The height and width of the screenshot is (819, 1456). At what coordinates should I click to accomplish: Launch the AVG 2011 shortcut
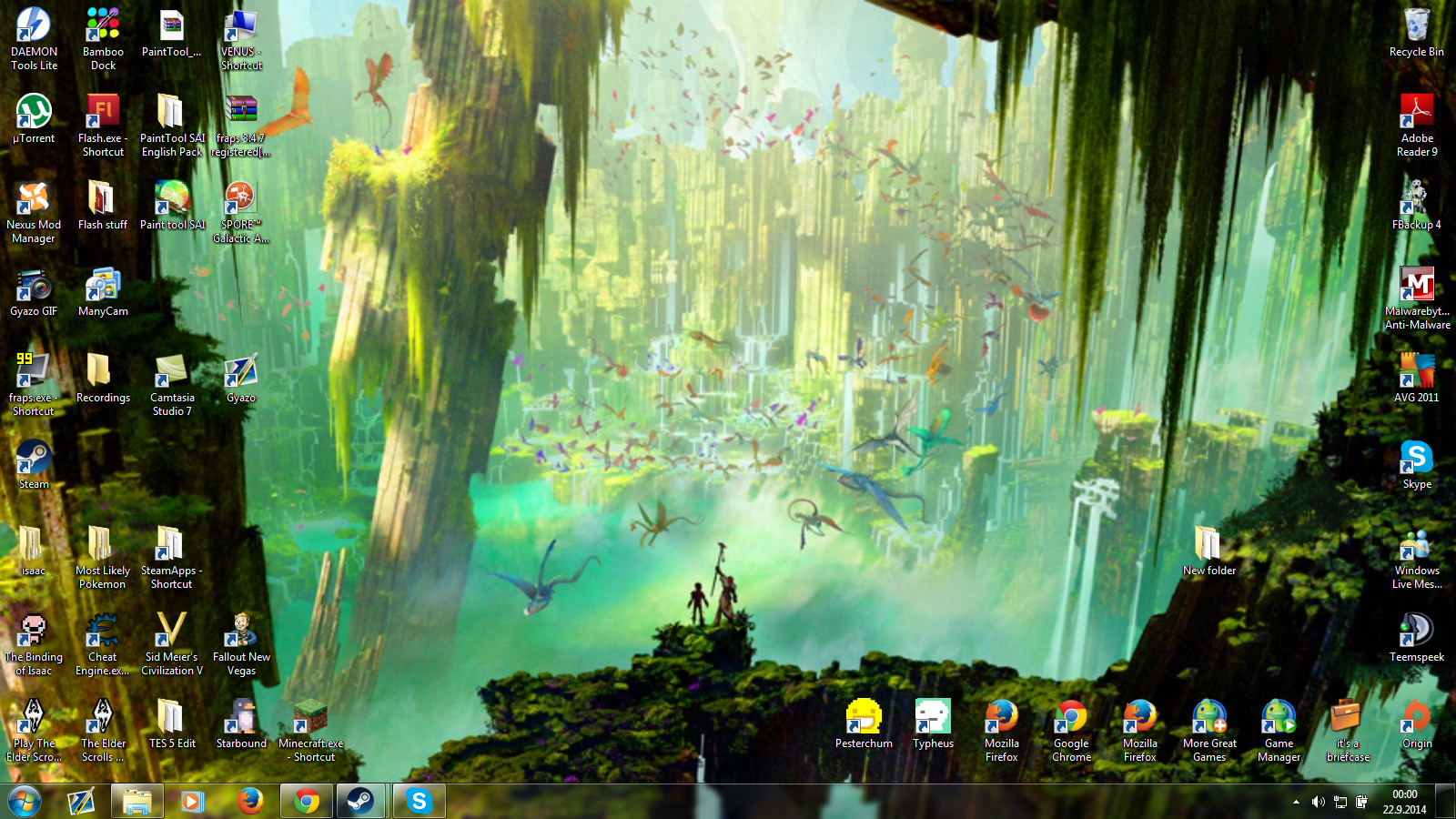pyautogui.click(x=1417, y=379)
